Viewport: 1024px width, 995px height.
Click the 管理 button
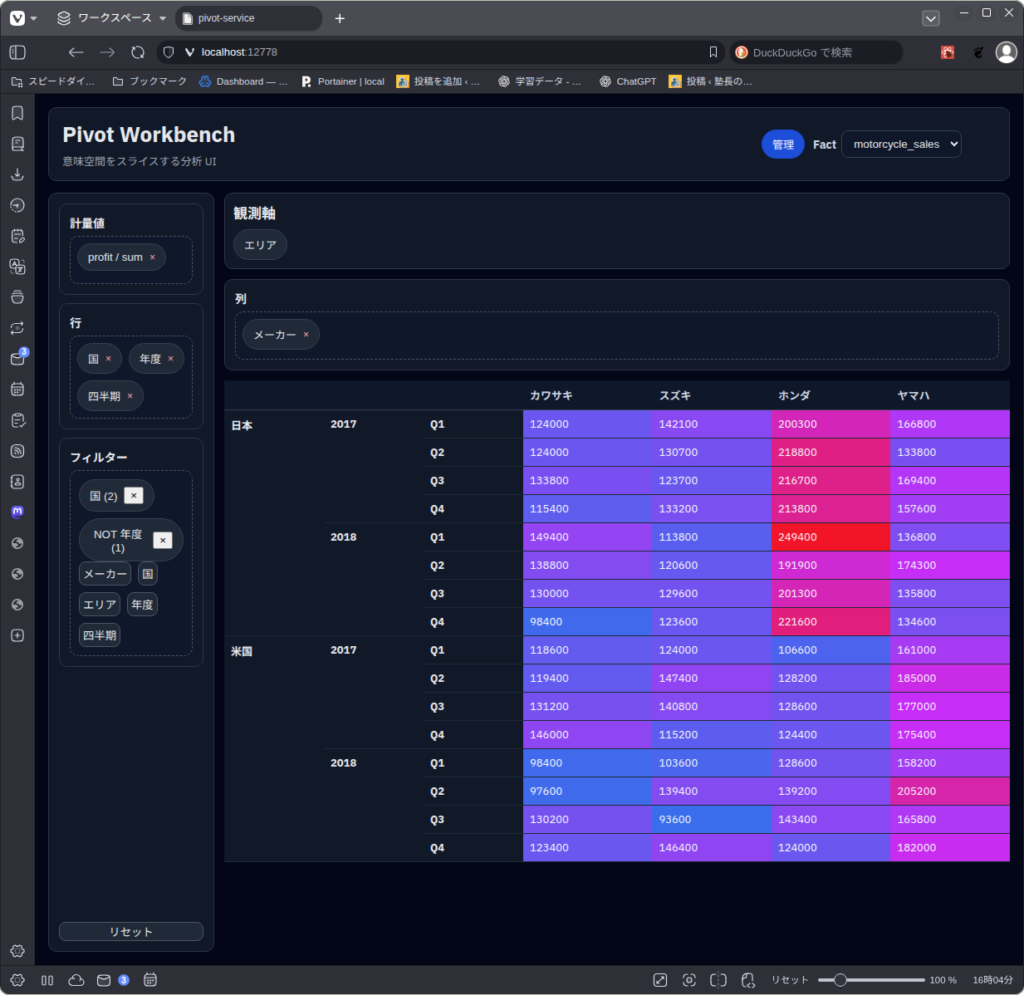click(x=782, y=144)
